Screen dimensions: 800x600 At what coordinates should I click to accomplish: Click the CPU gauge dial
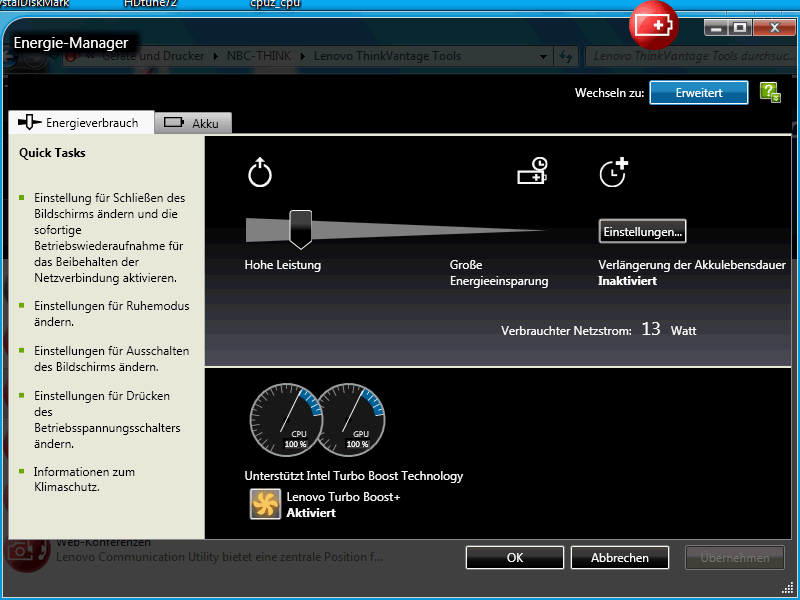coord(286,420)
